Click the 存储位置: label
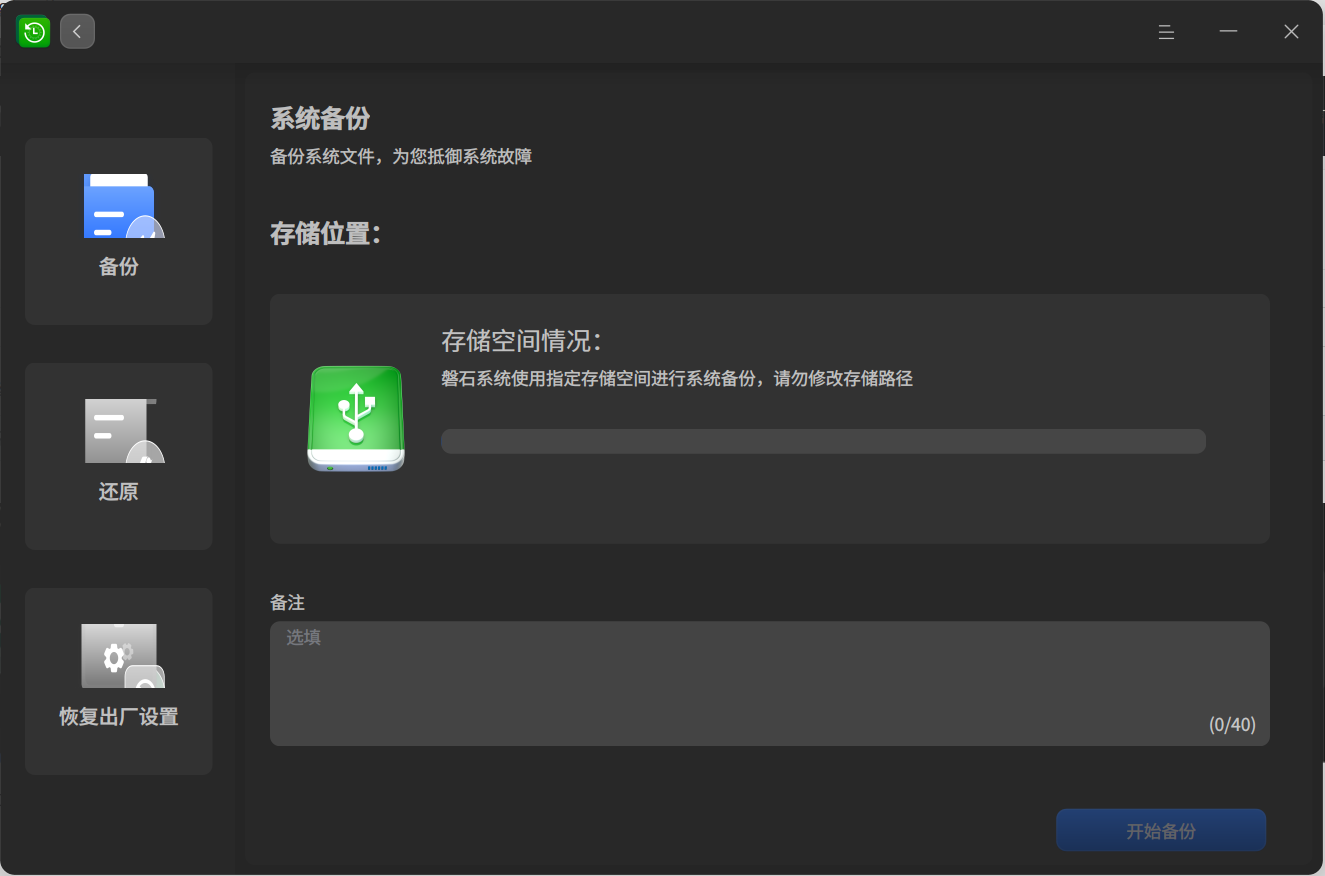This screenshot has width=1325, height=876. pos(326,235)
